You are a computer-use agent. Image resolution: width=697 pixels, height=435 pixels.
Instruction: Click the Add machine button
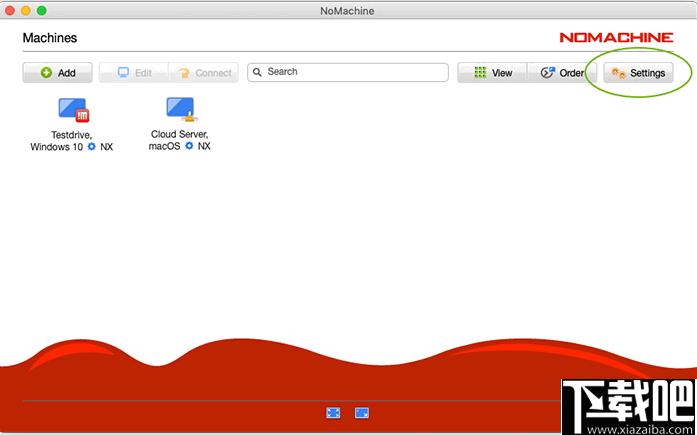(x=57, y=72)
